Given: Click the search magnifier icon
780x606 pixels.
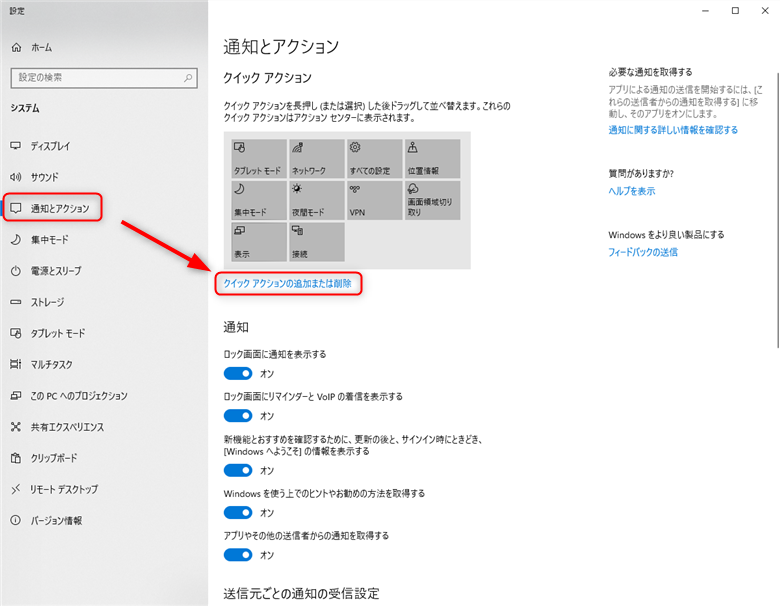Looking at the screenshot, I should pyautogui.click(x=188, y=78).
